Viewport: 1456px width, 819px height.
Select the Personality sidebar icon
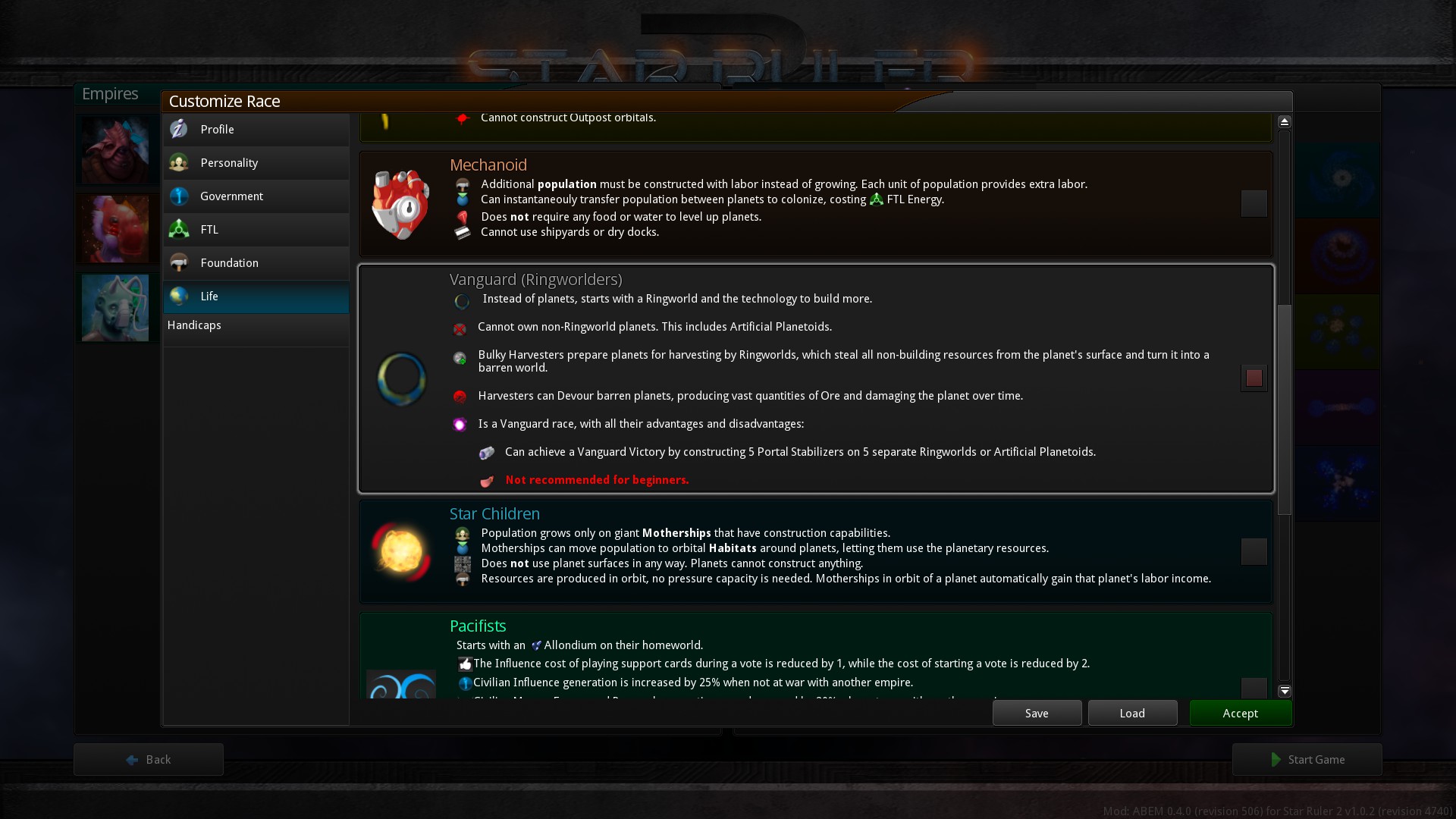pos(180,162)
